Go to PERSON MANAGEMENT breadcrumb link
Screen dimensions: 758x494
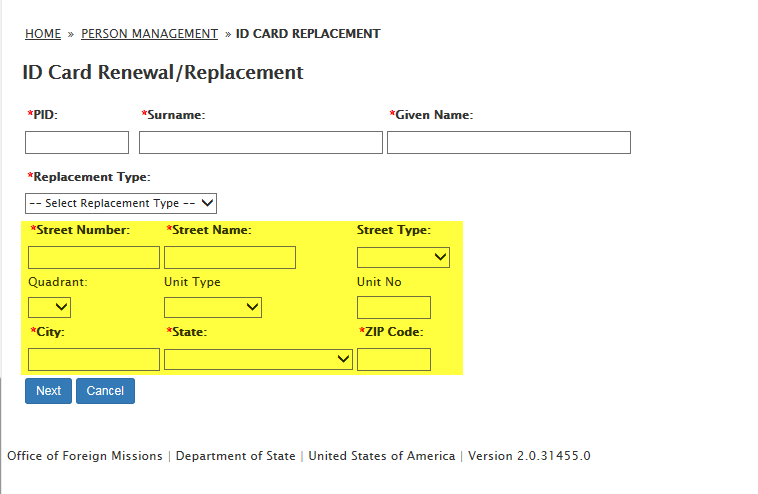(x=149, y=34)
